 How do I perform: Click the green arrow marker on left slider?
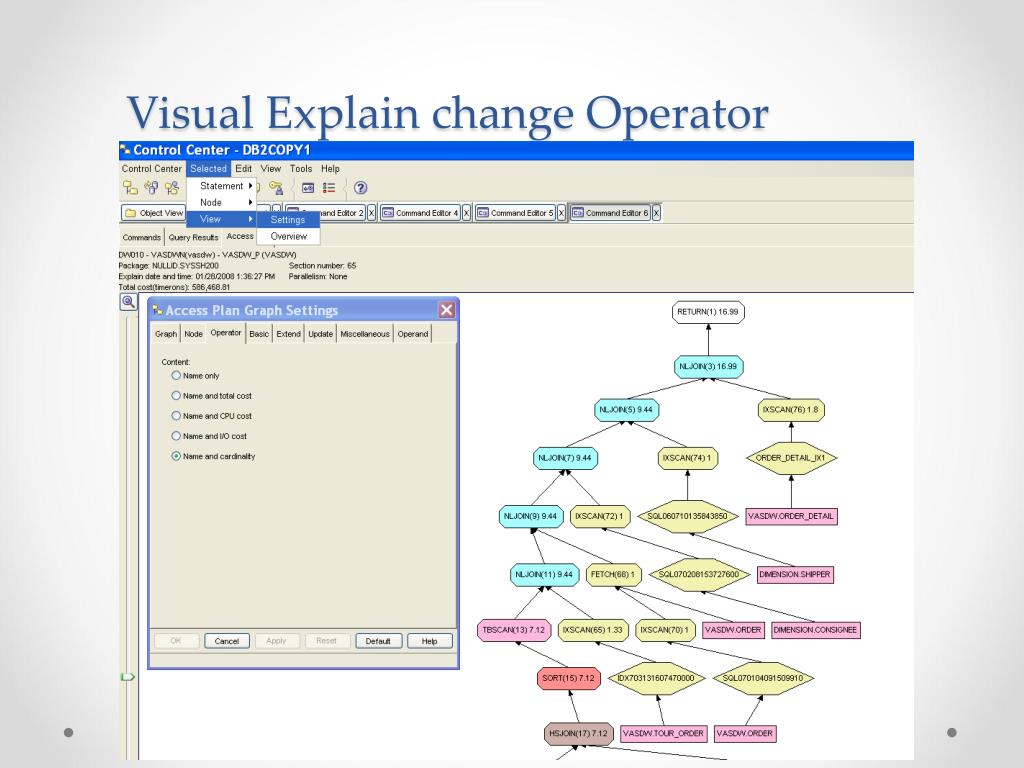[x=127, y=677]
